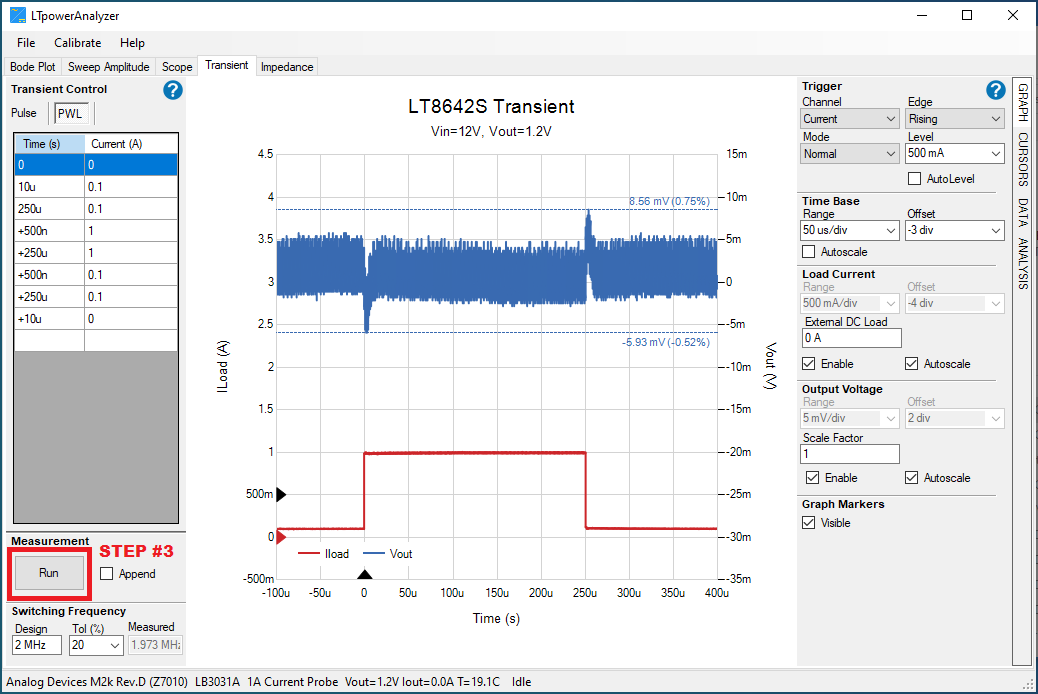
Task: Select the PWL pulse tab
Action: click(x=70, y=113)
